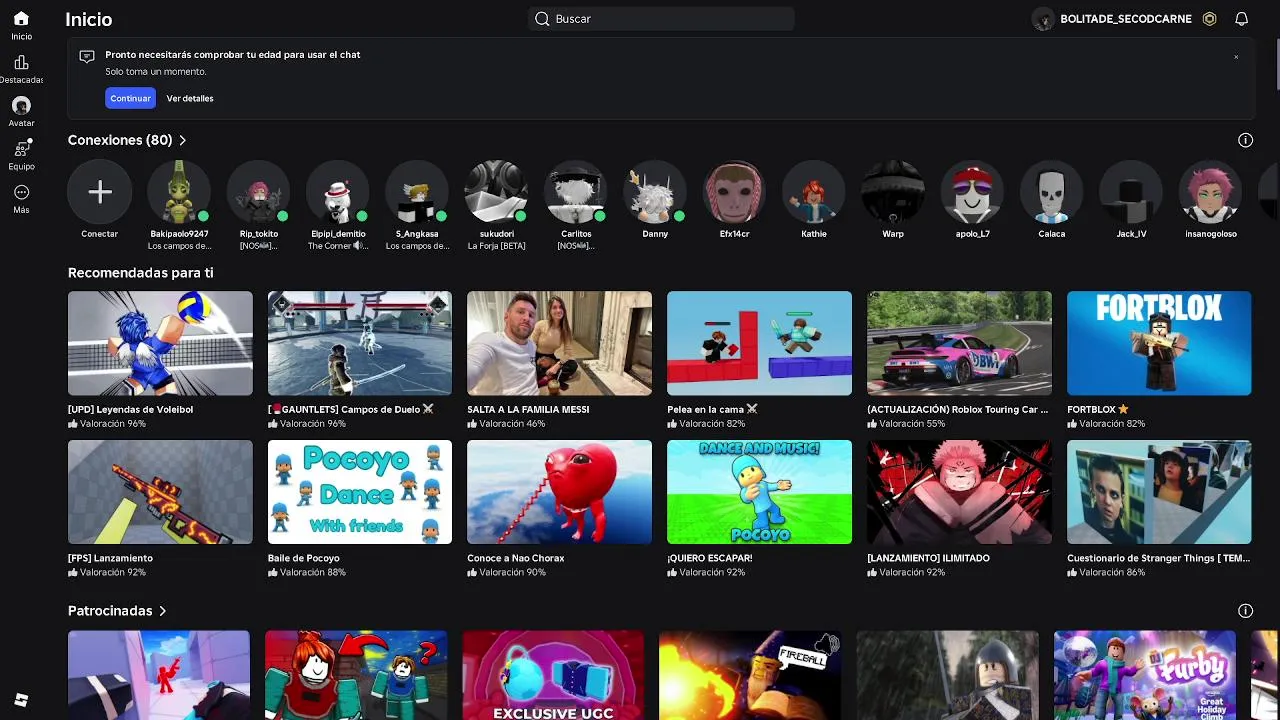Open Roblox Touring Car thumbnail
Viewport: 1280px width, 720px height.
point(959,343)
